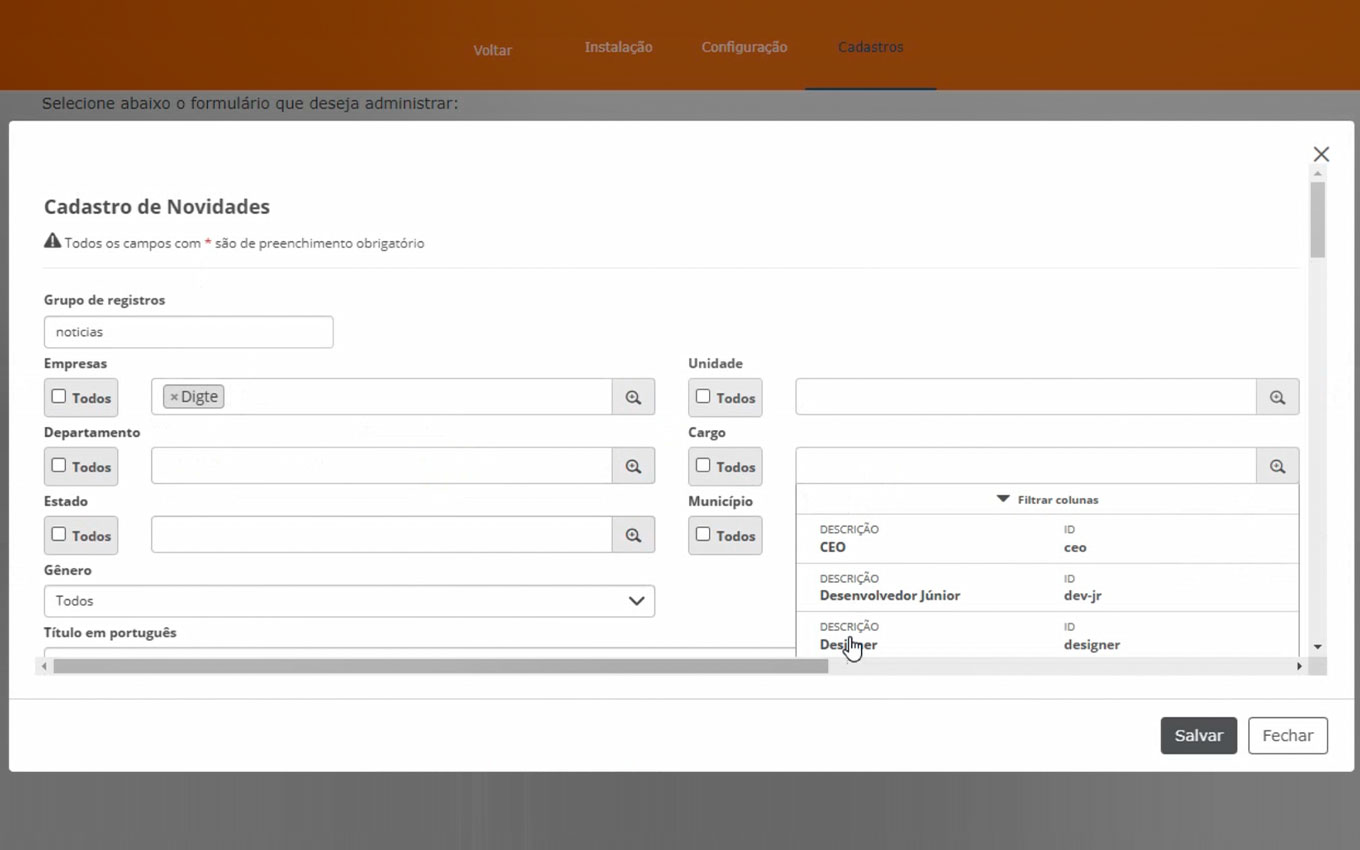The height and width of the screenshot is (850, 1360).
Task: Open the Gênero dropdown
Action: tap(349, 601)
